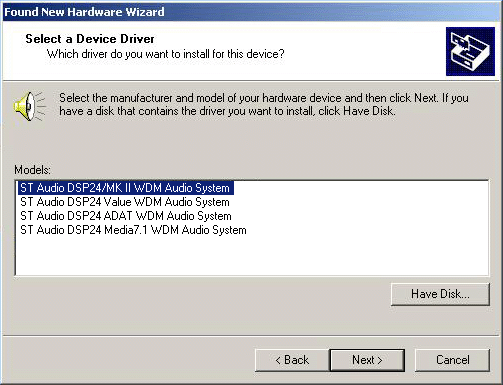Select ST Audio DSP24/MK II WDM Audio System
This screenshot has height=385, width=503.
125,188
